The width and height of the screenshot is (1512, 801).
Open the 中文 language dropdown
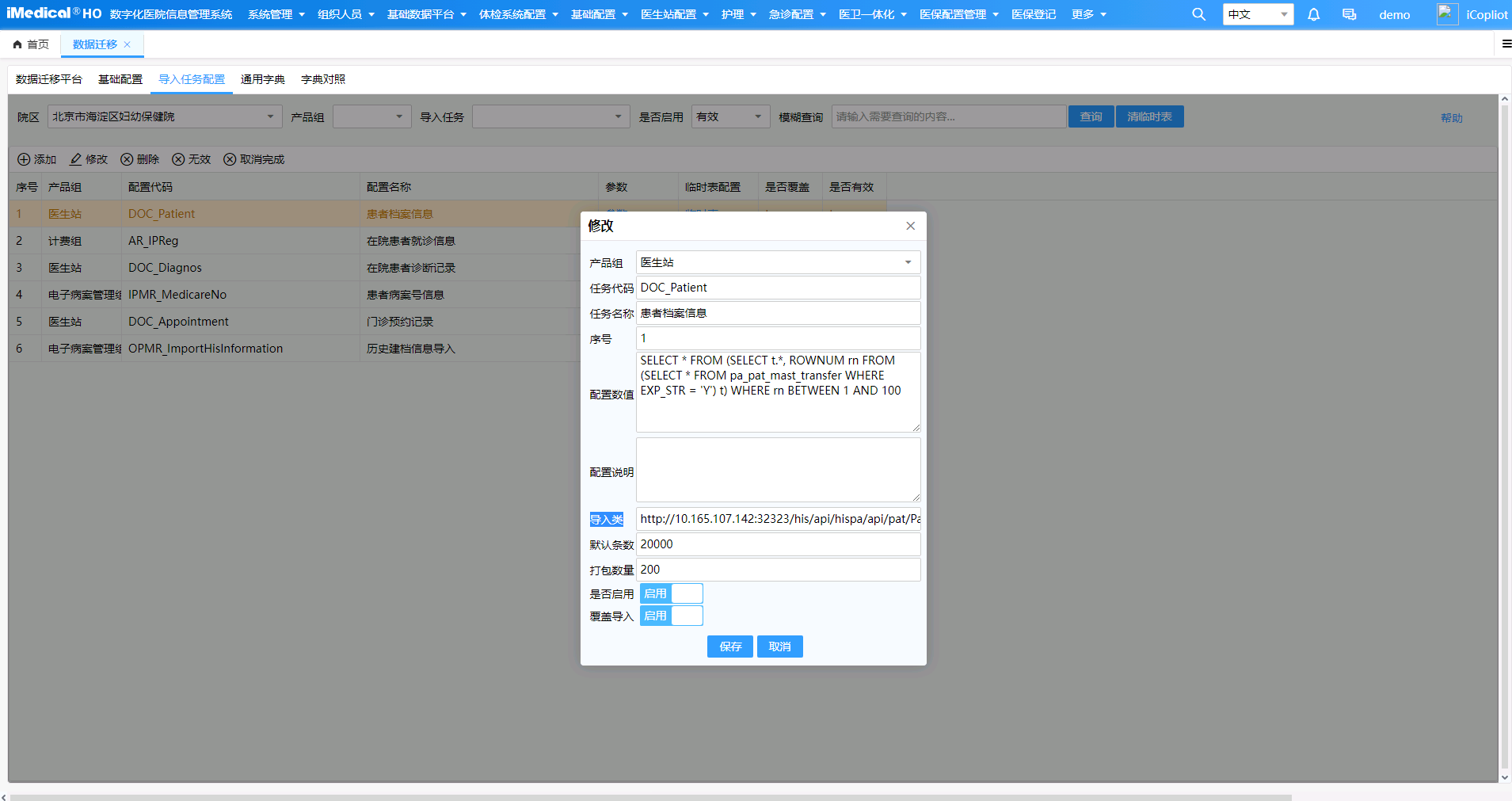1258,14
